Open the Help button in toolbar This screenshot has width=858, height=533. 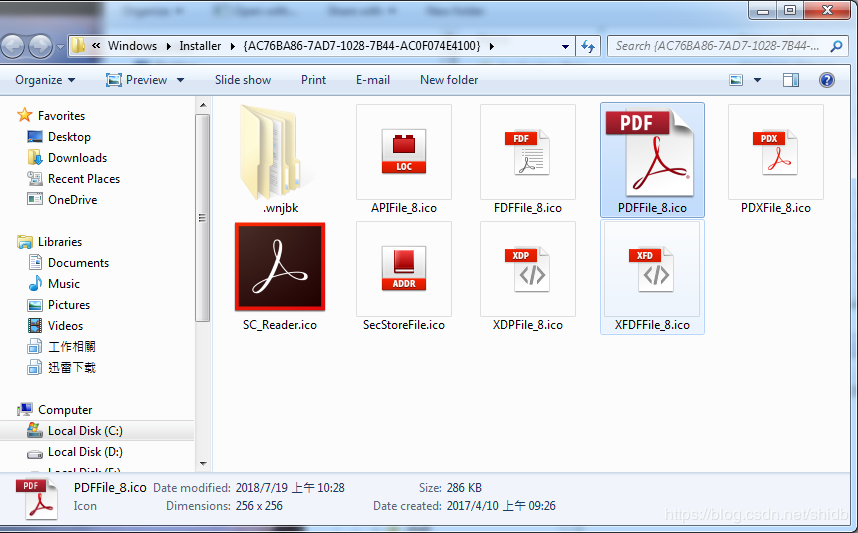point(827,80)
